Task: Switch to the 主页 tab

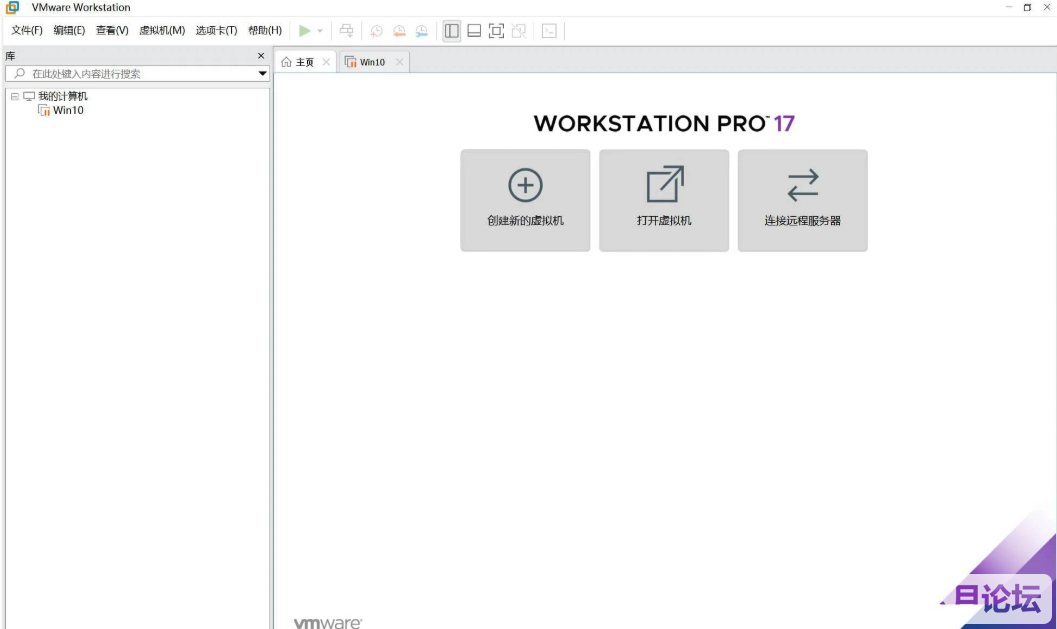Action: pyautogui.click(x=305, y=62)
